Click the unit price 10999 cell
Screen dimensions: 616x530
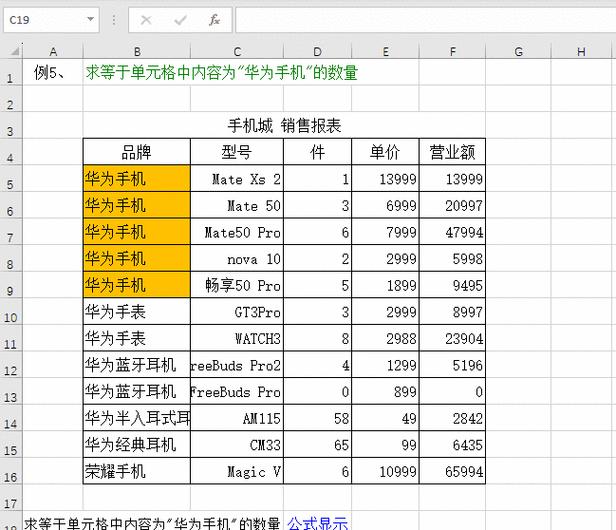point(385,471)
